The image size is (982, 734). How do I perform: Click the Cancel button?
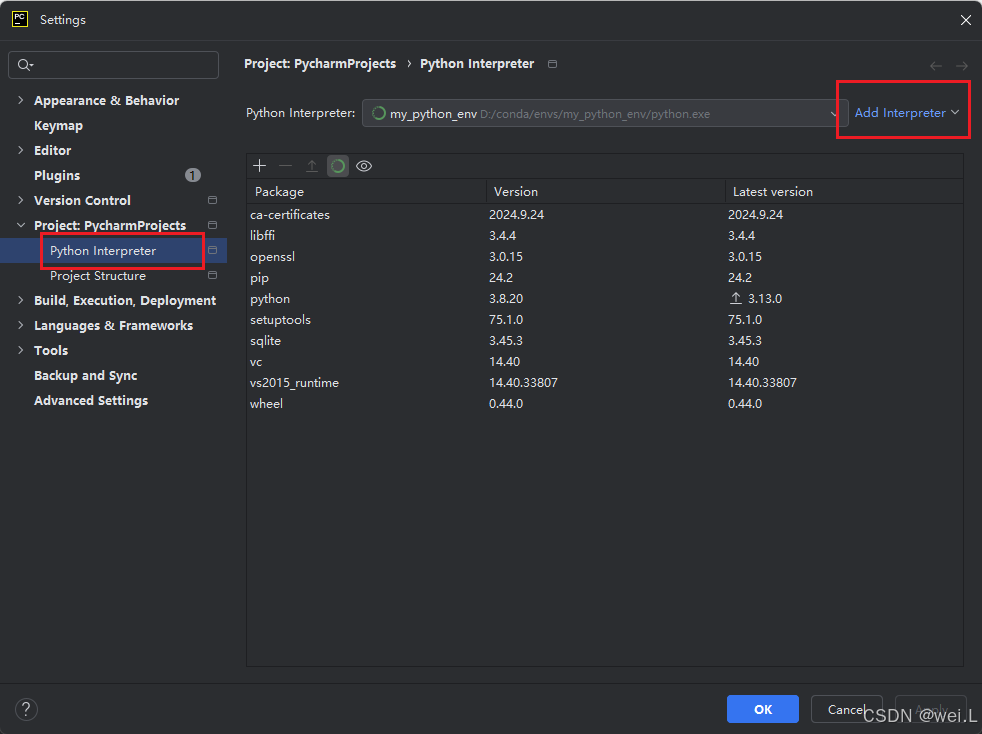tap(846, 709)
